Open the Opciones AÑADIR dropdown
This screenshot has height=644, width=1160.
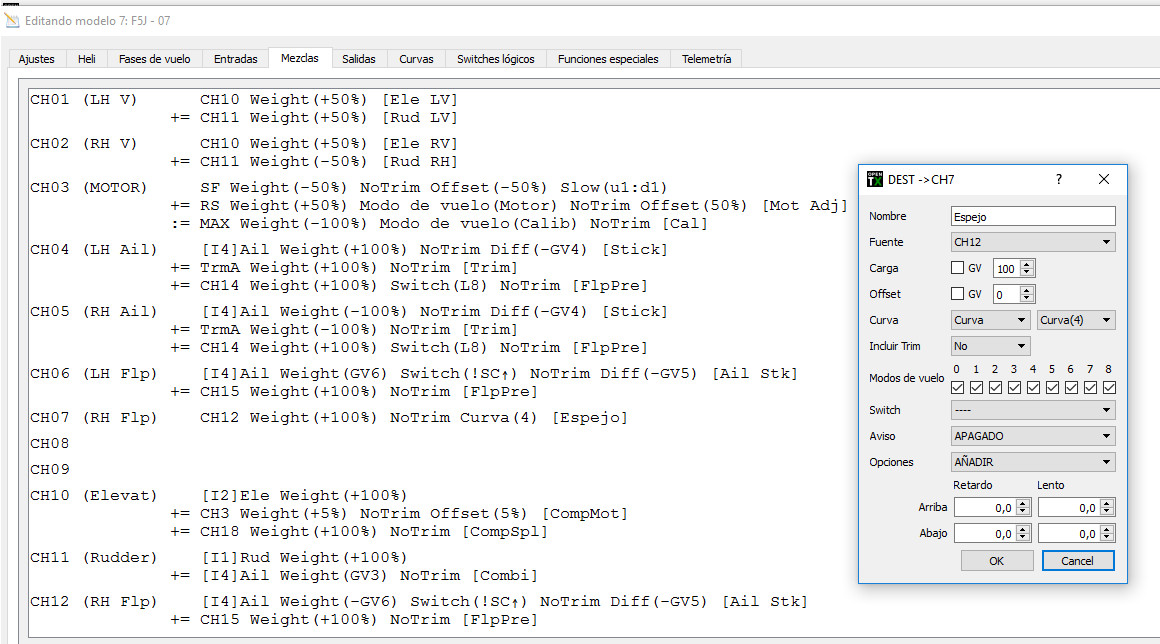(x=1033, y=462)
